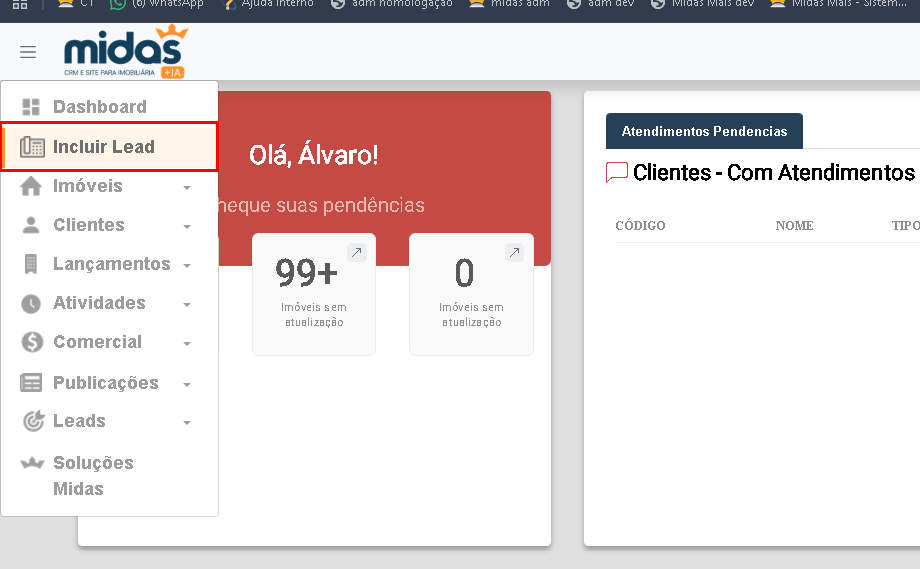The width and height of the screenshot is (920, 569).
Task: Select the Atendimentos Pendencias tab
Action: (704, 131)
